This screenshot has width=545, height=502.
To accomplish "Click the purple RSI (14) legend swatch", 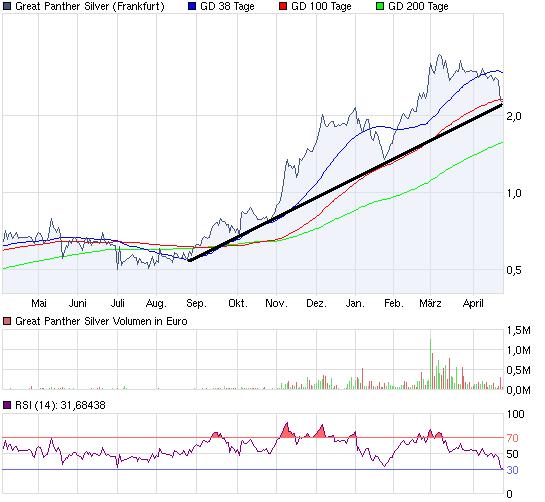I will pos(7,405).
